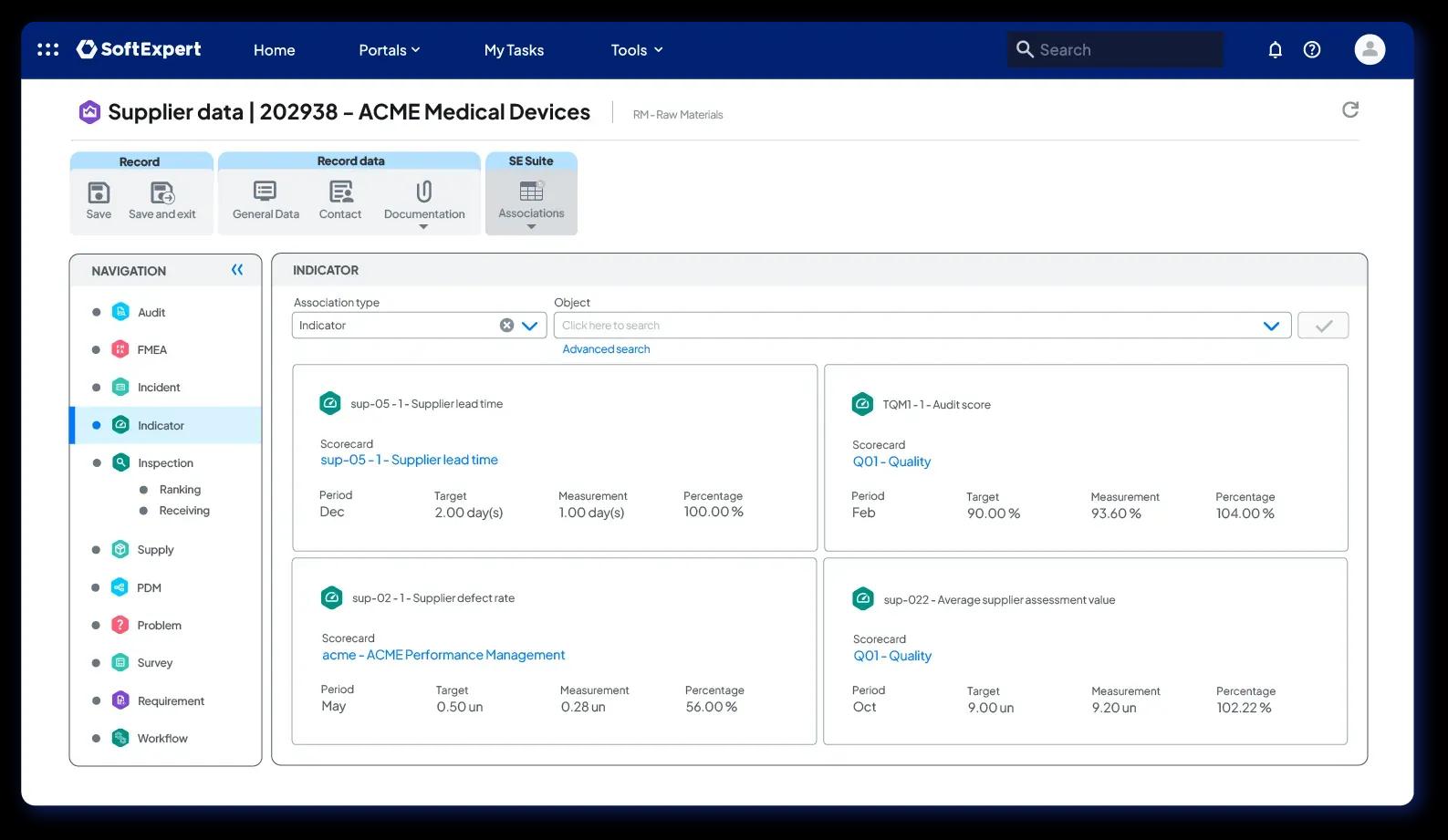Go to Home in top bar

point(274,50)
